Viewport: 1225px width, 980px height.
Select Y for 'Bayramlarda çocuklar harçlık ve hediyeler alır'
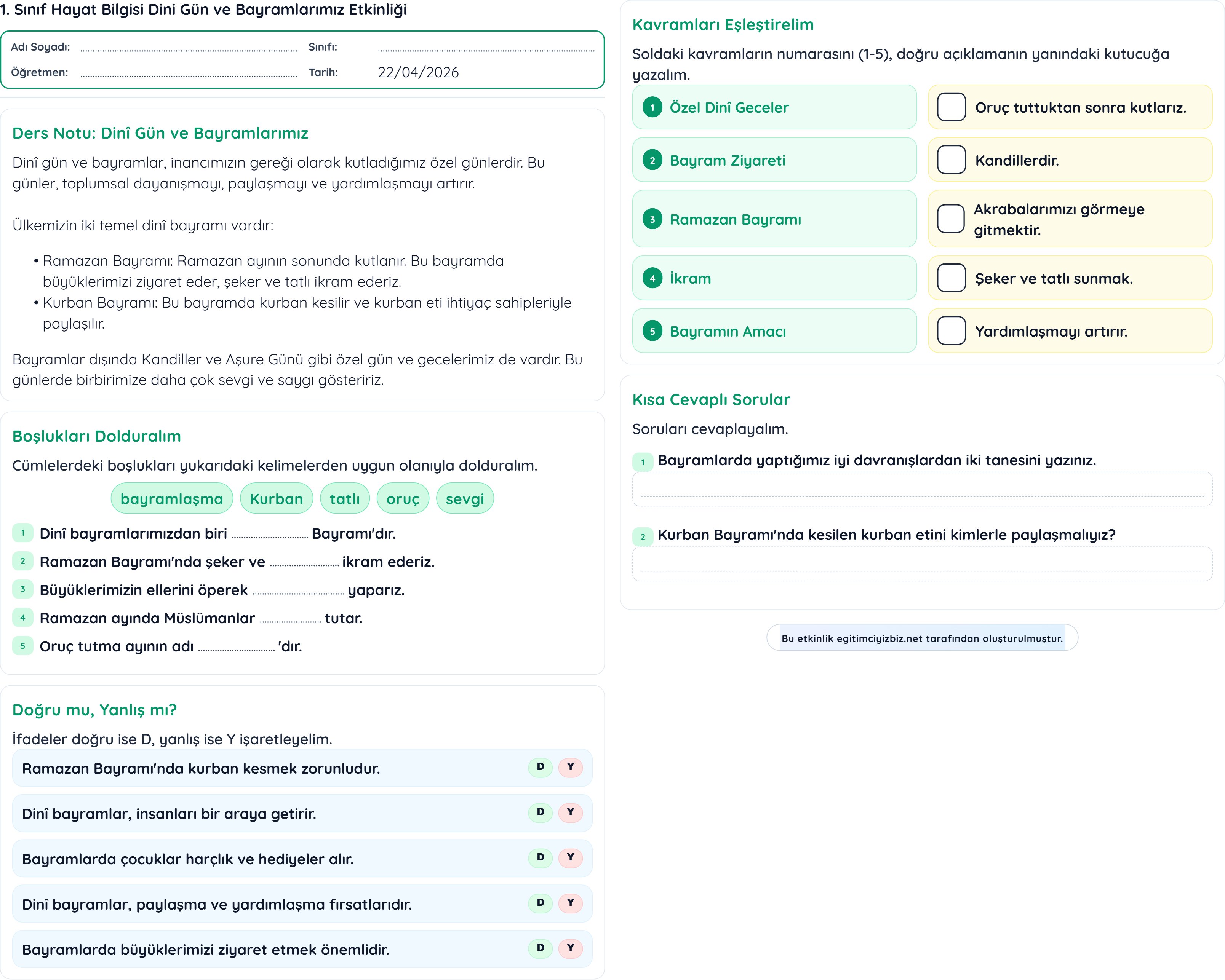click(x=570, y=858)
